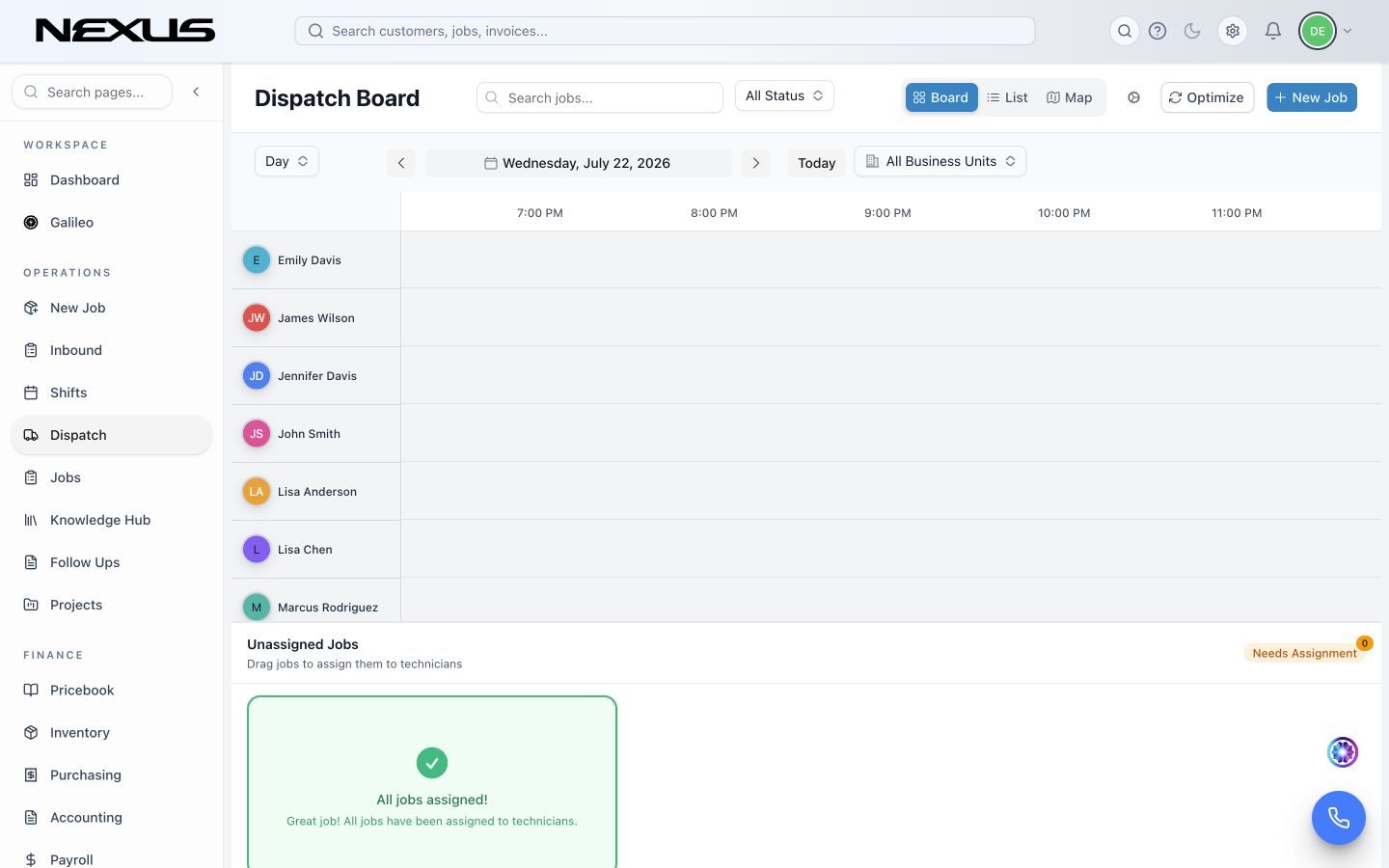The image size is (1389, 868).
Task: Open the Day view dropdown
Action: click(x=286, y=161)
